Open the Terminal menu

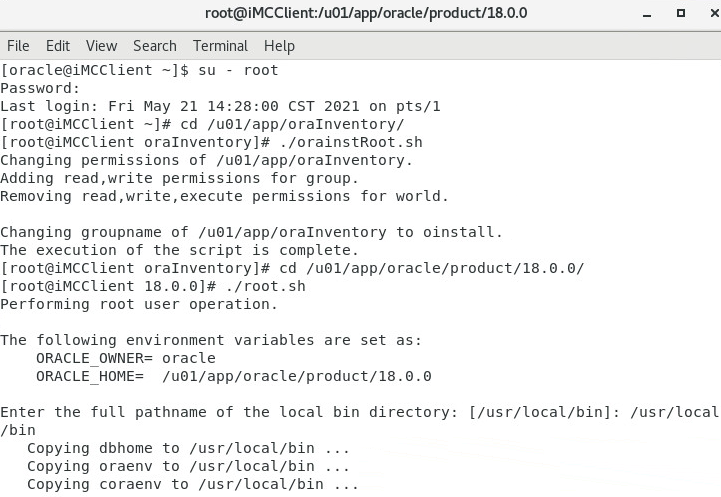tap(220, 46)
